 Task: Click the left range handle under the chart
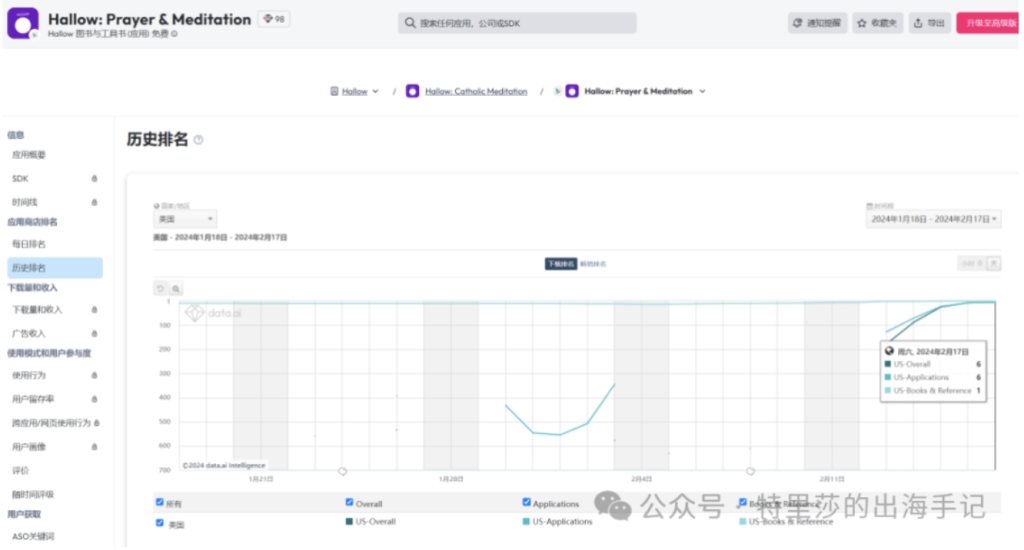pyautogui.click(x=342, y=471)
